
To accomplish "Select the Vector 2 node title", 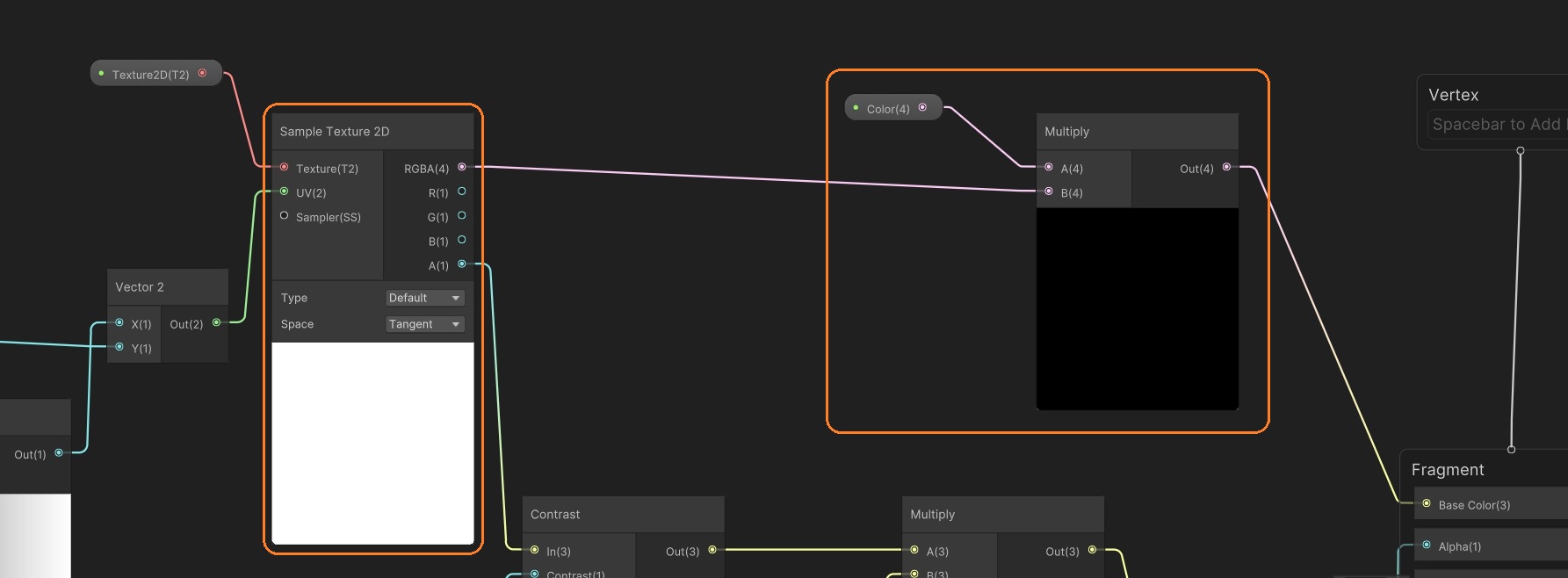I will coord(140,287).
